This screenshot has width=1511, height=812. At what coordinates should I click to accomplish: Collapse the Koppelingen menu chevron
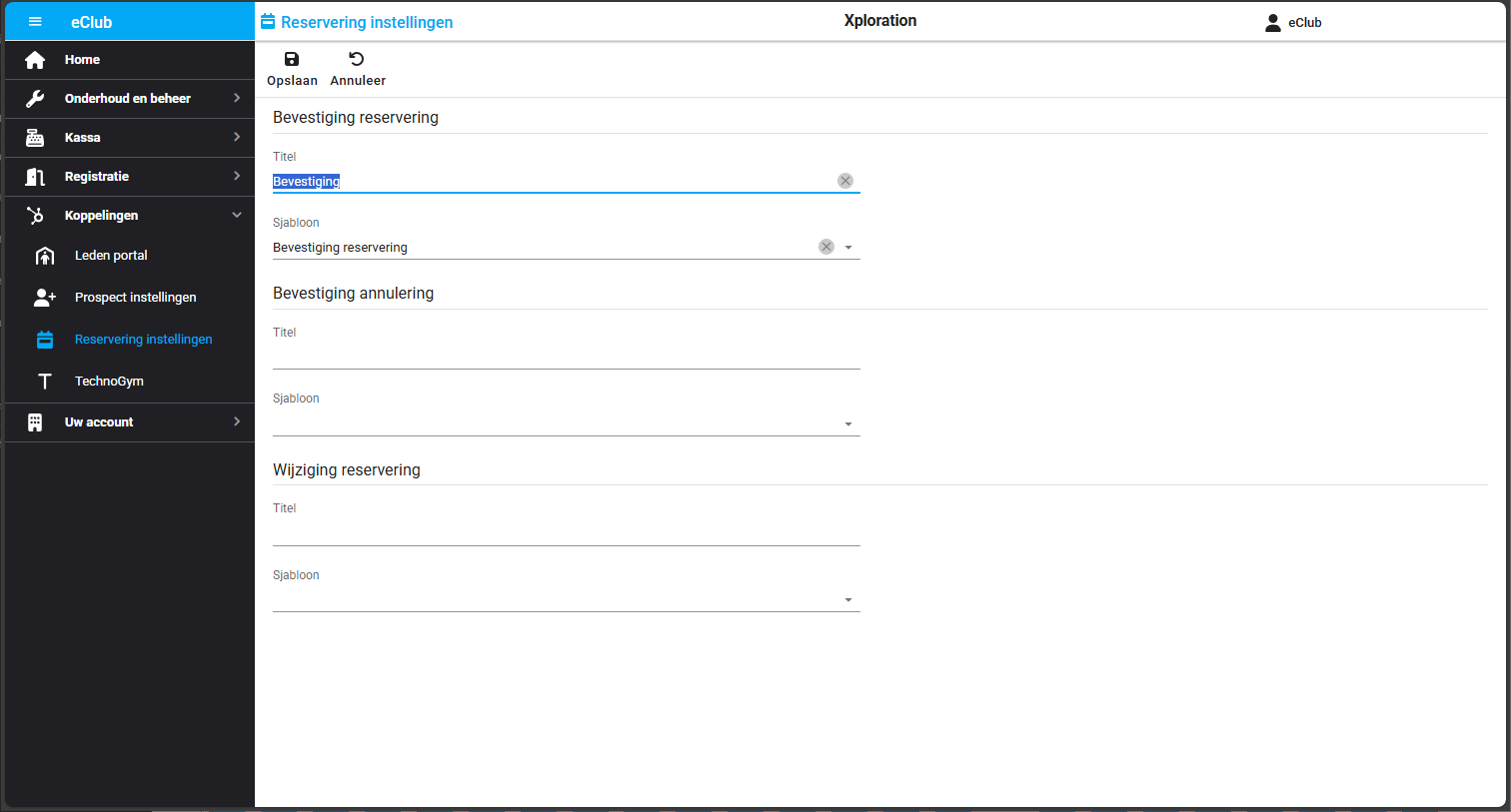[237, 215]
